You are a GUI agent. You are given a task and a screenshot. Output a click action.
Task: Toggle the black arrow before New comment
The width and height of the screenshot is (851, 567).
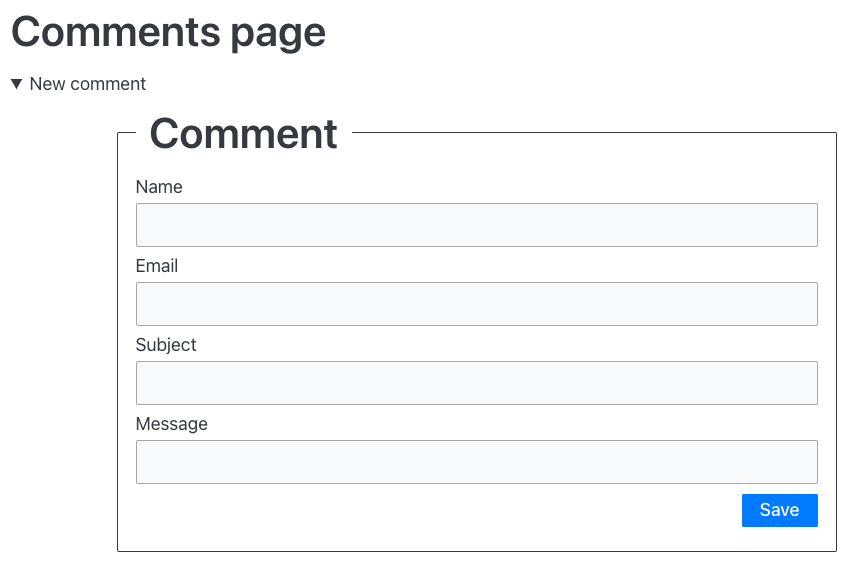(x=16, y=84)
